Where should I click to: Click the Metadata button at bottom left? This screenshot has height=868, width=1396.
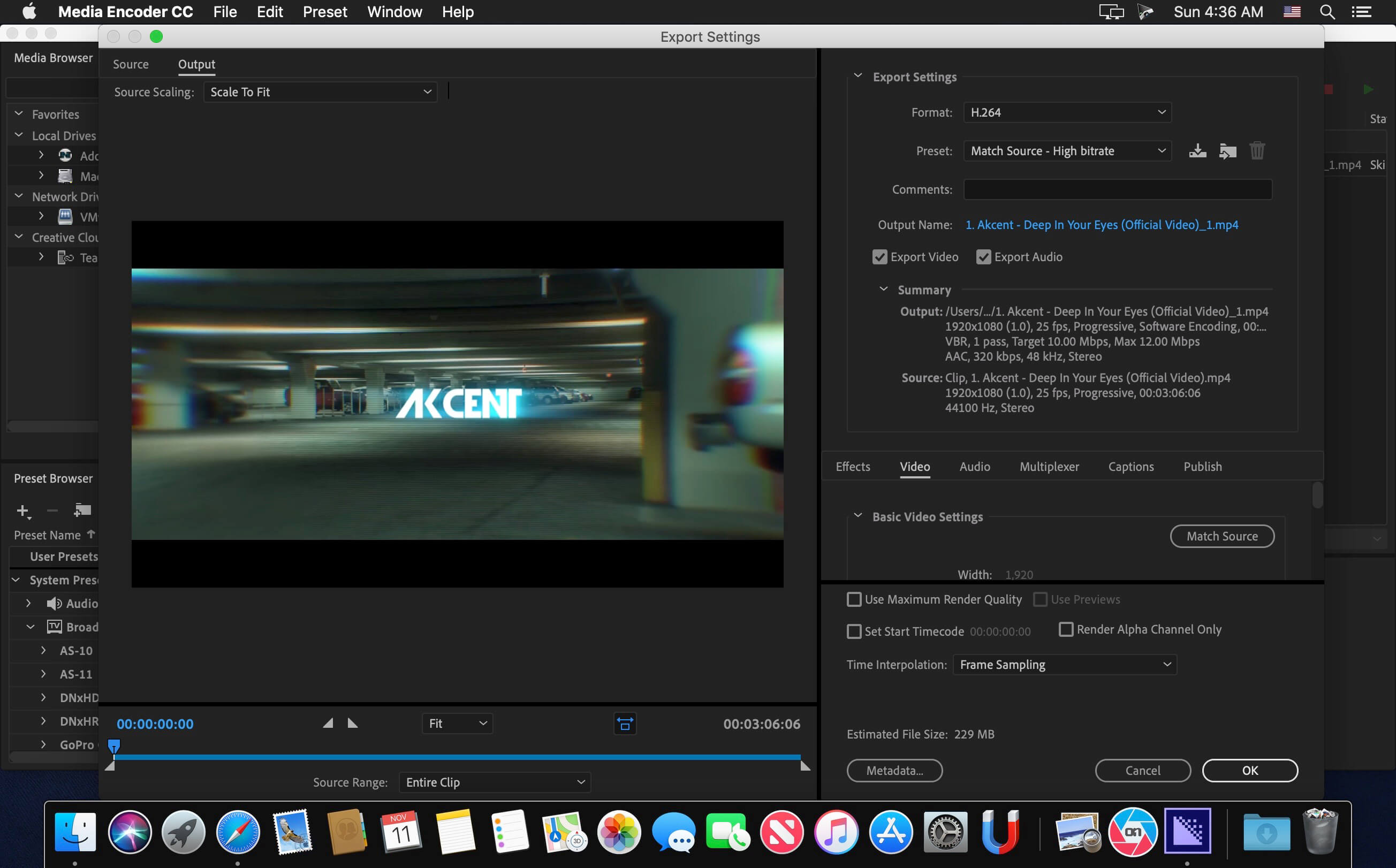click(x=894, y=770)
